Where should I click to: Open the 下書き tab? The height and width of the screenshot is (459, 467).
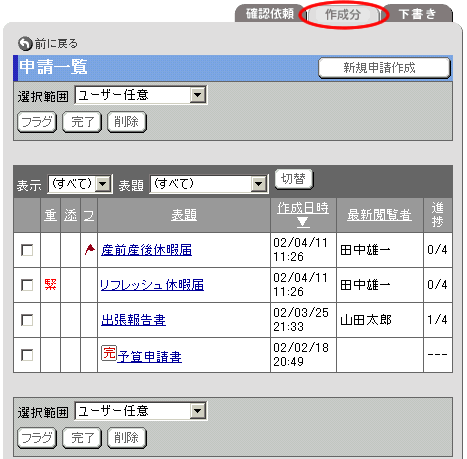[x=418, y=14]
